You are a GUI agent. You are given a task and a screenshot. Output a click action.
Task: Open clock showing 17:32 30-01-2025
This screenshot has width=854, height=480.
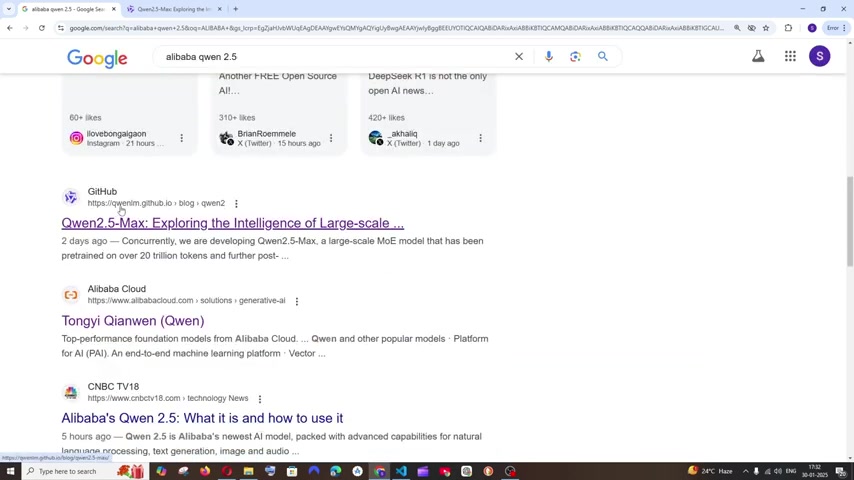(815, 471)
